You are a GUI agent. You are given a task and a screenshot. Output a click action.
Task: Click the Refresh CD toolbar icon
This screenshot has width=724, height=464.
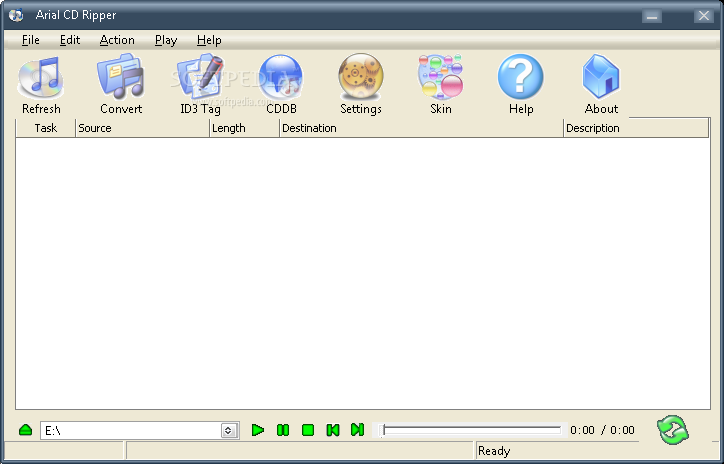click(41, 78)
